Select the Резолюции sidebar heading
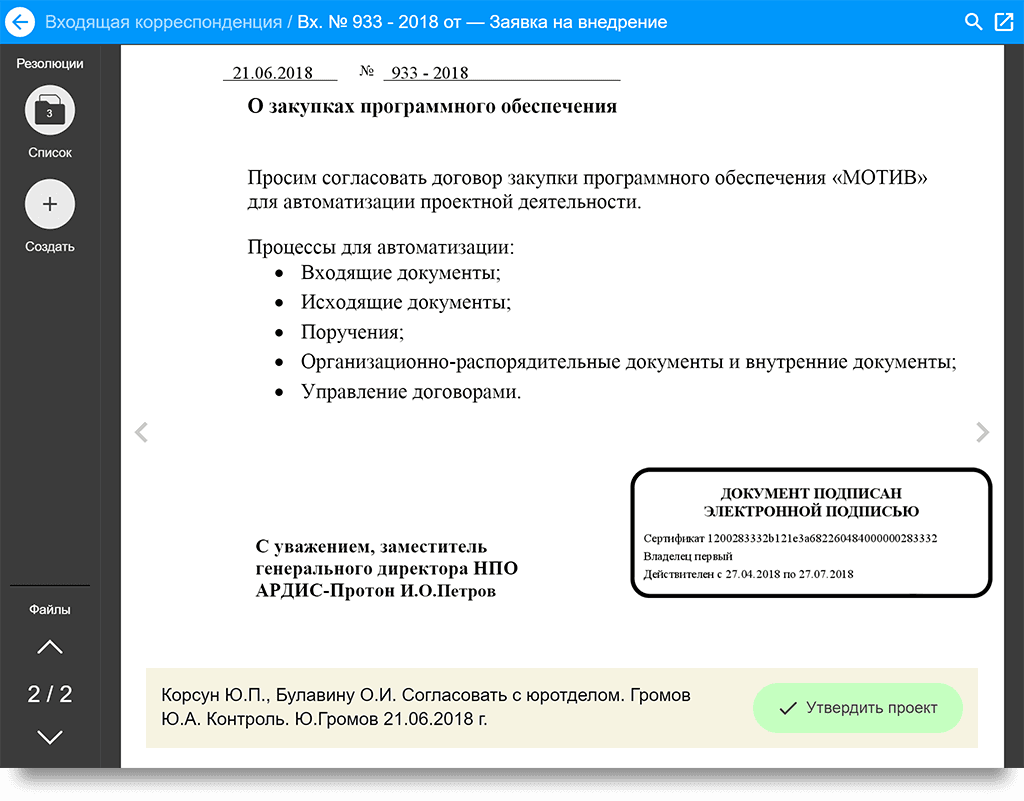The image size is (1024, 801). [50, 63]
